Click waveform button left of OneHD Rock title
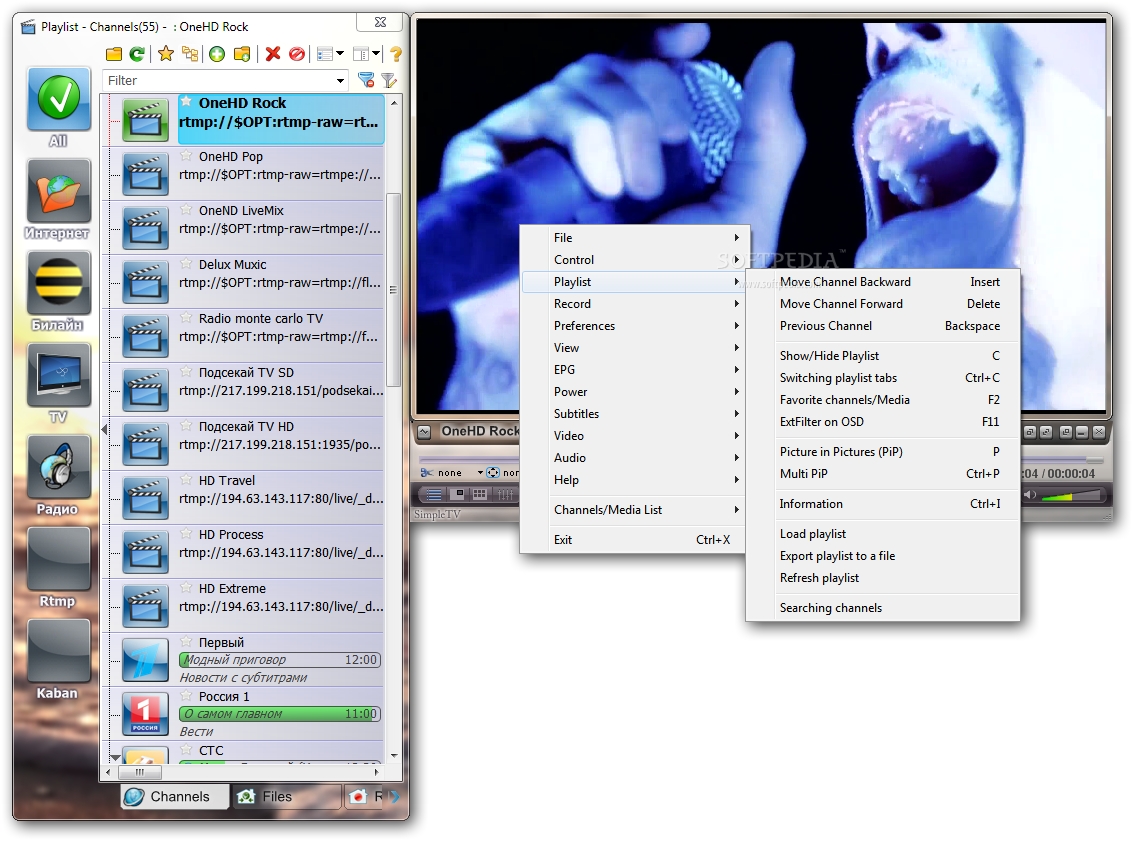1133x841 pixels. [x=424, y=432]
